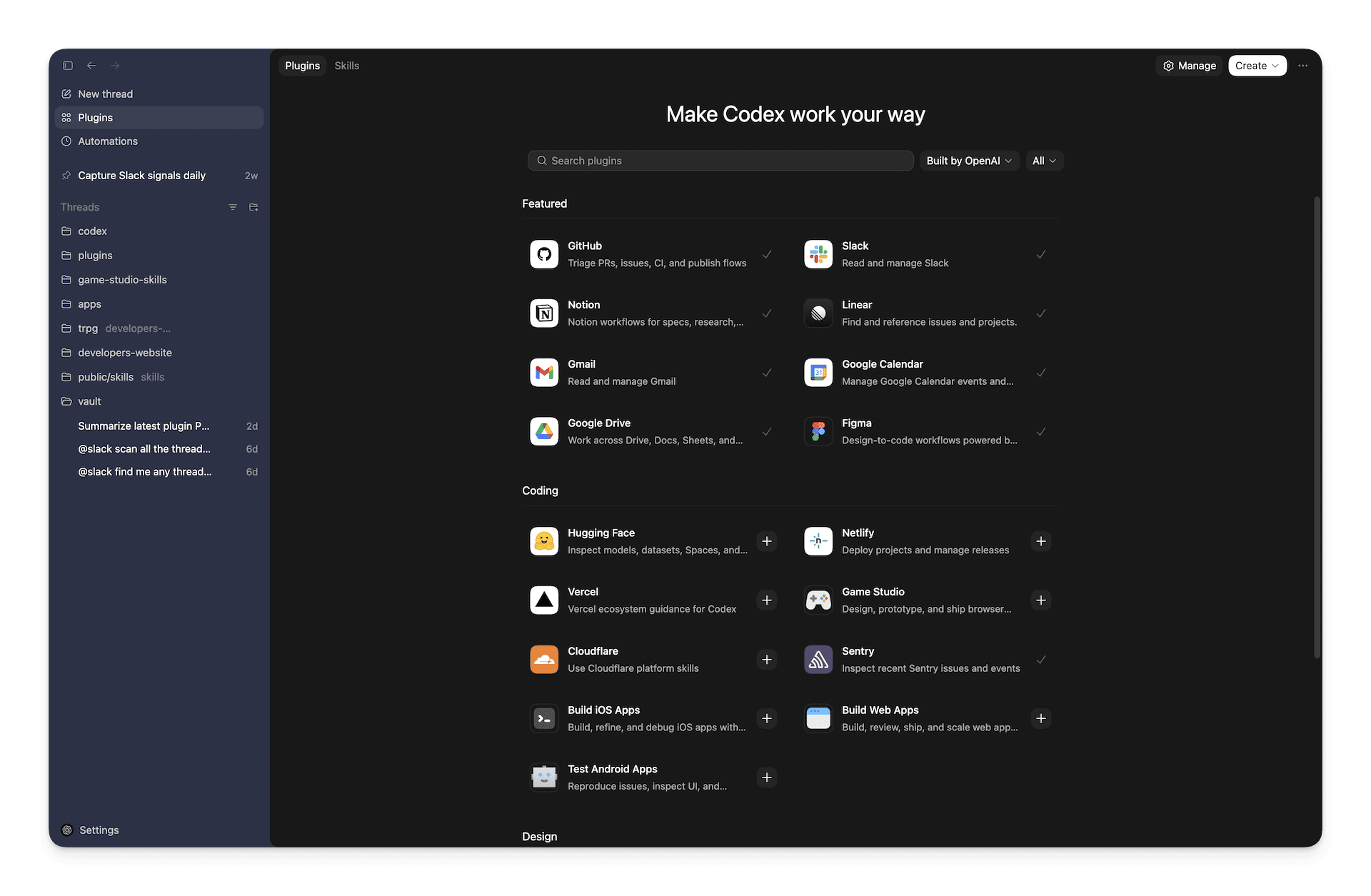Screen dimensions: 1371x896
Task: Click the Search plugins field
Action: click(x=720, y=161)
